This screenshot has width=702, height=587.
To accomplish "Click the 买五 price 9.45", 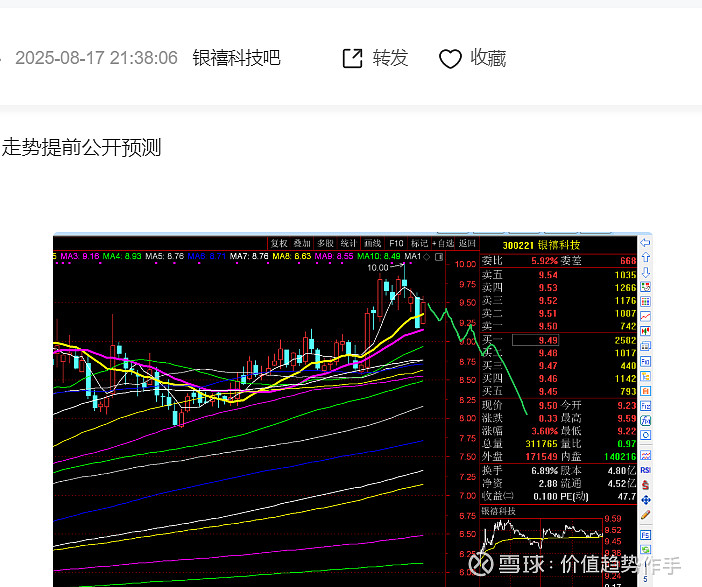I will [548, 392].
